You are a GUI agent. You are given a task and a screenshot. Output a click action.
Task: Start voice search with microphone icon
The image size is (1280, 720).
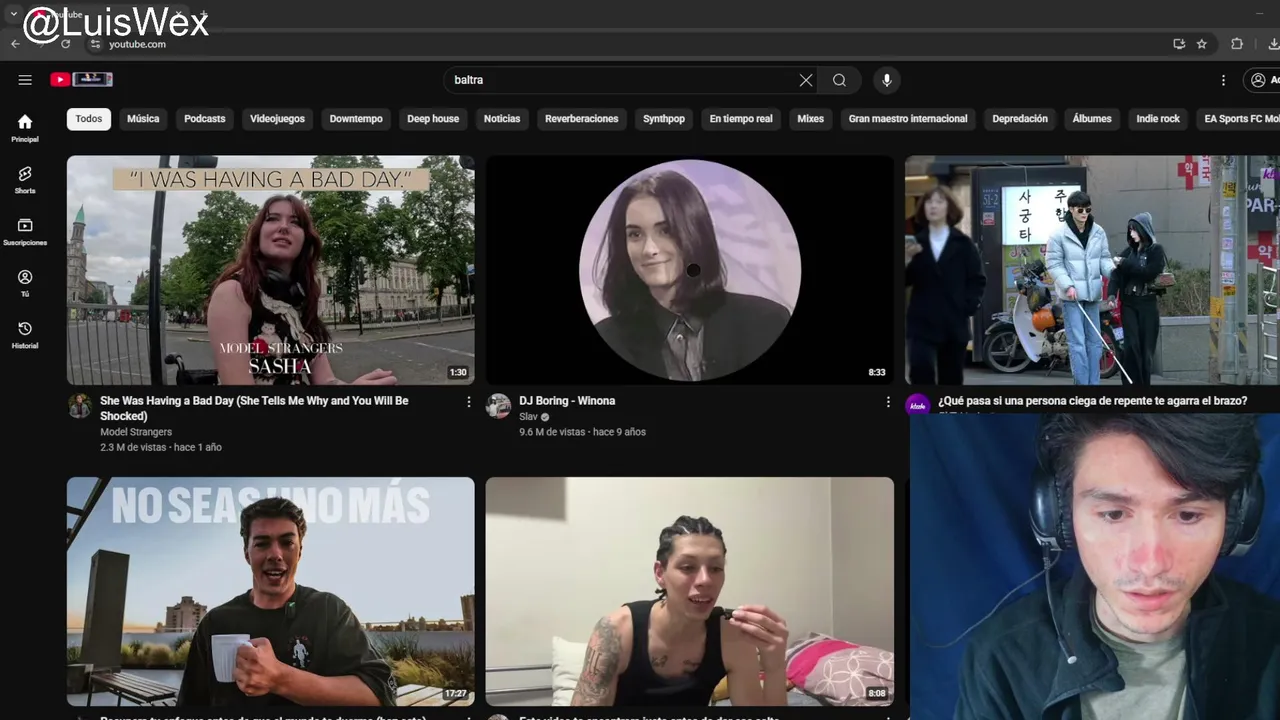[x=886, y=80]
